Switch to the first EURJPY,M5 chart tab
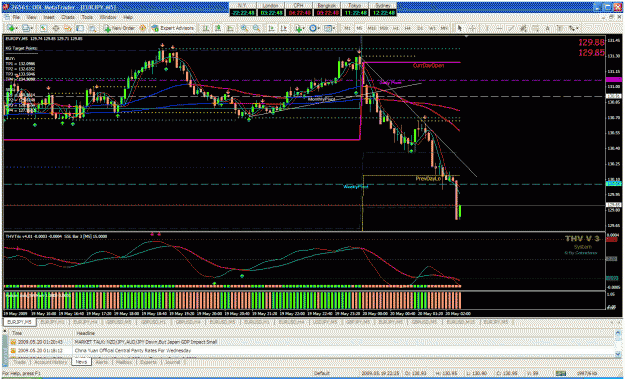The image size is (625, 379). click(19, 322)
